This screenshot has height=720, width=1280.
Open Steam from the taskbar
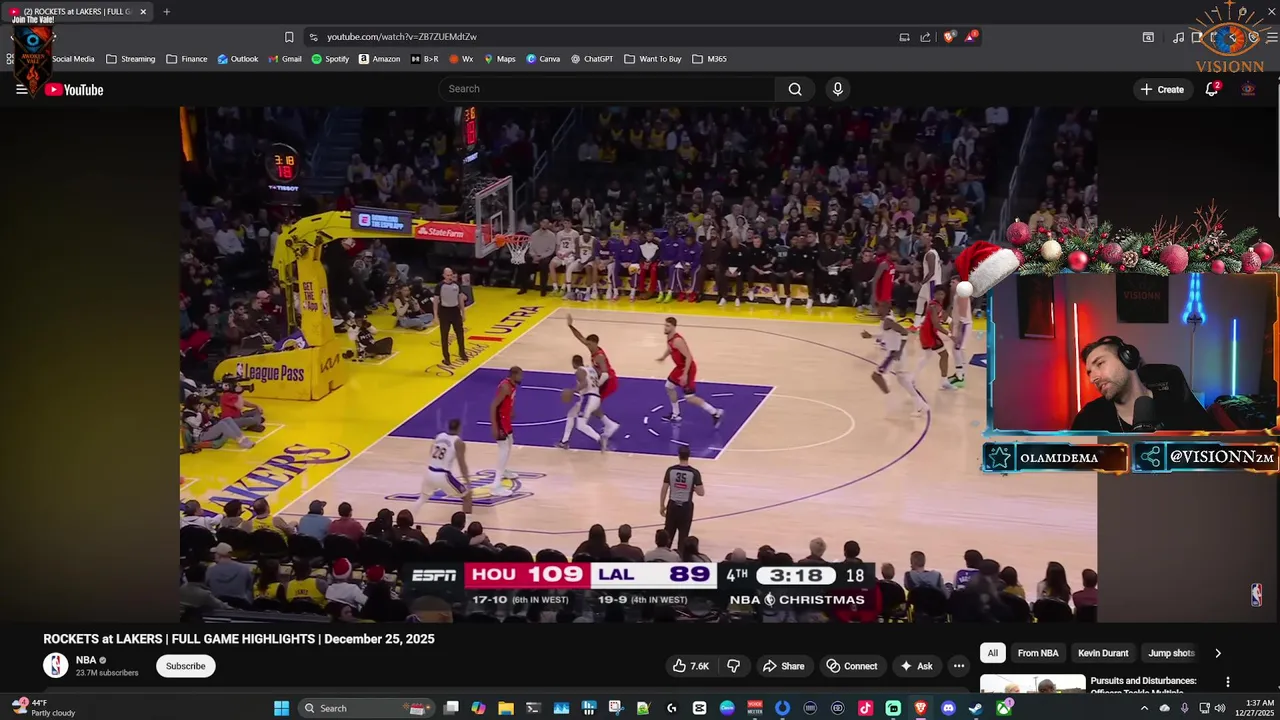pyautogui.click(x=975, y=708)
